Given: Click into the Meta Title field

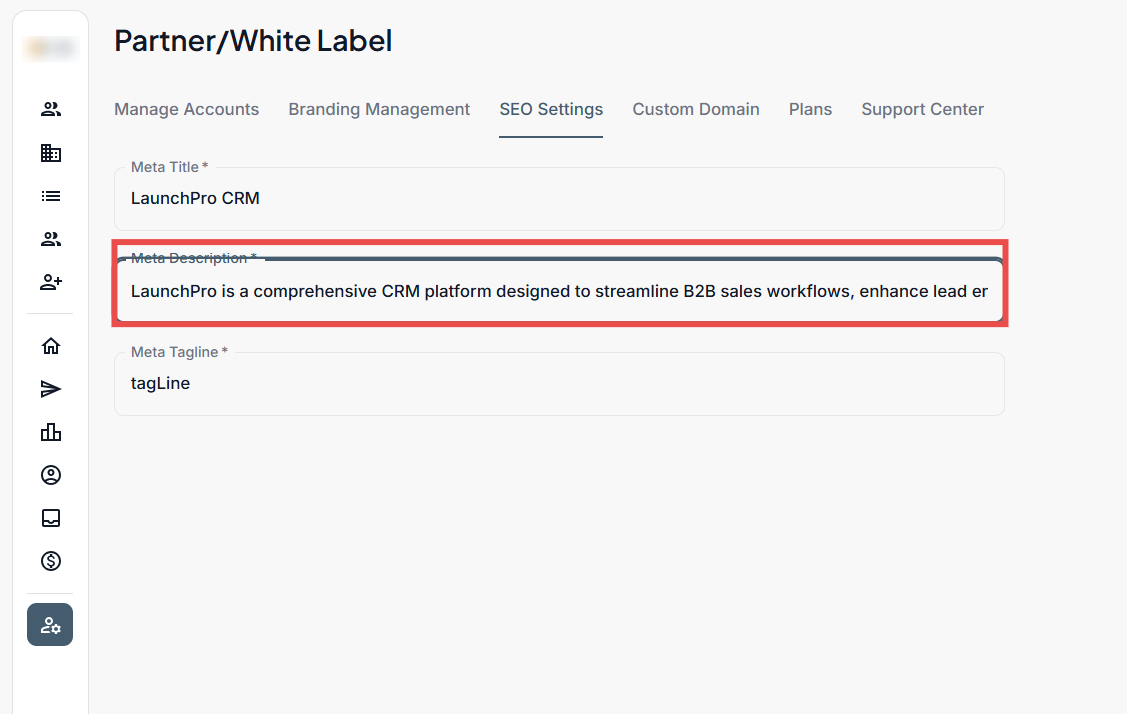Looking at the screenshot, I should pyautogui.click(x=559, y=199).
